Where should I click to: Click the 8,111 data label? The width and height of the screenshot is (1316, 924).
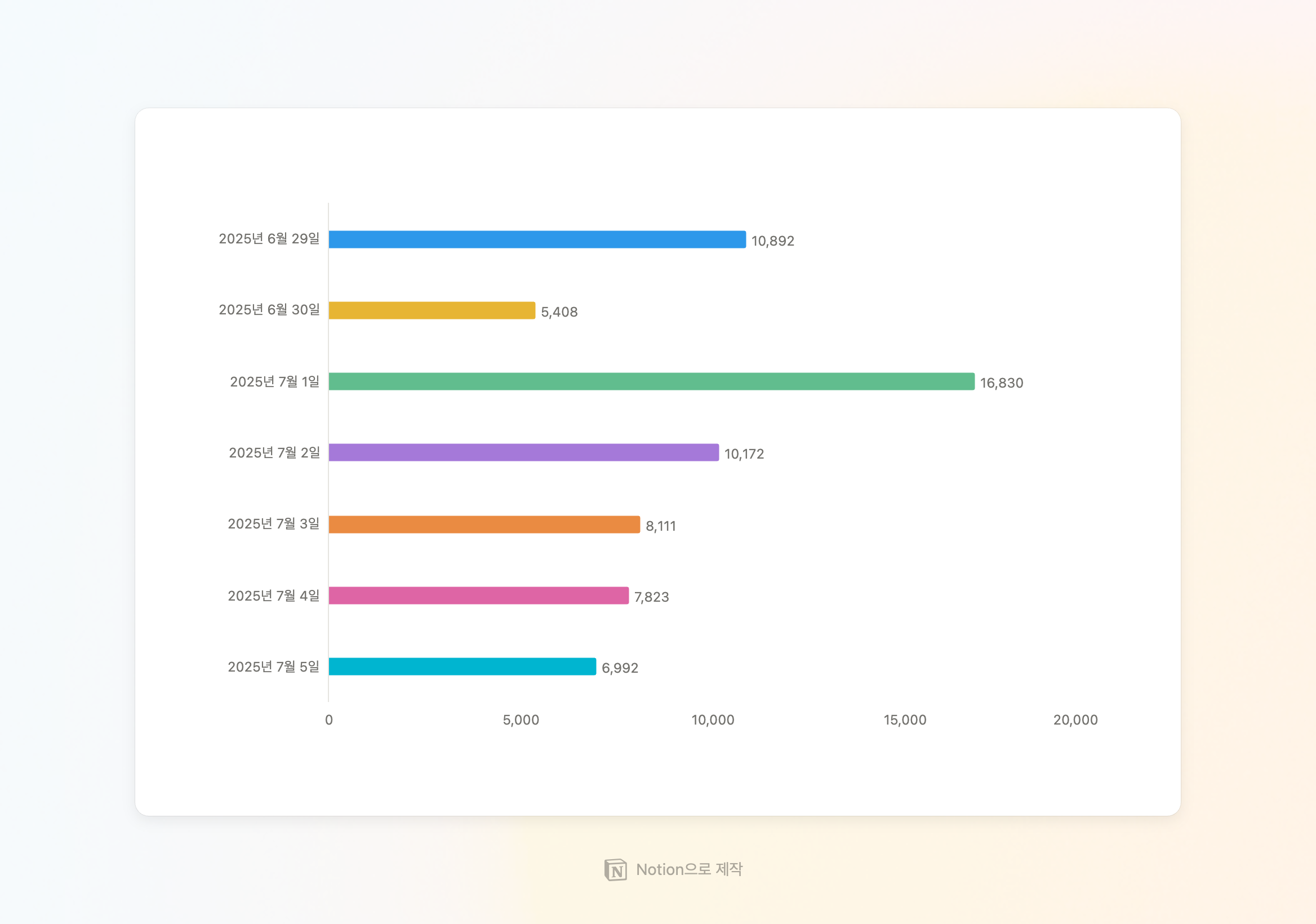point(660,526)
